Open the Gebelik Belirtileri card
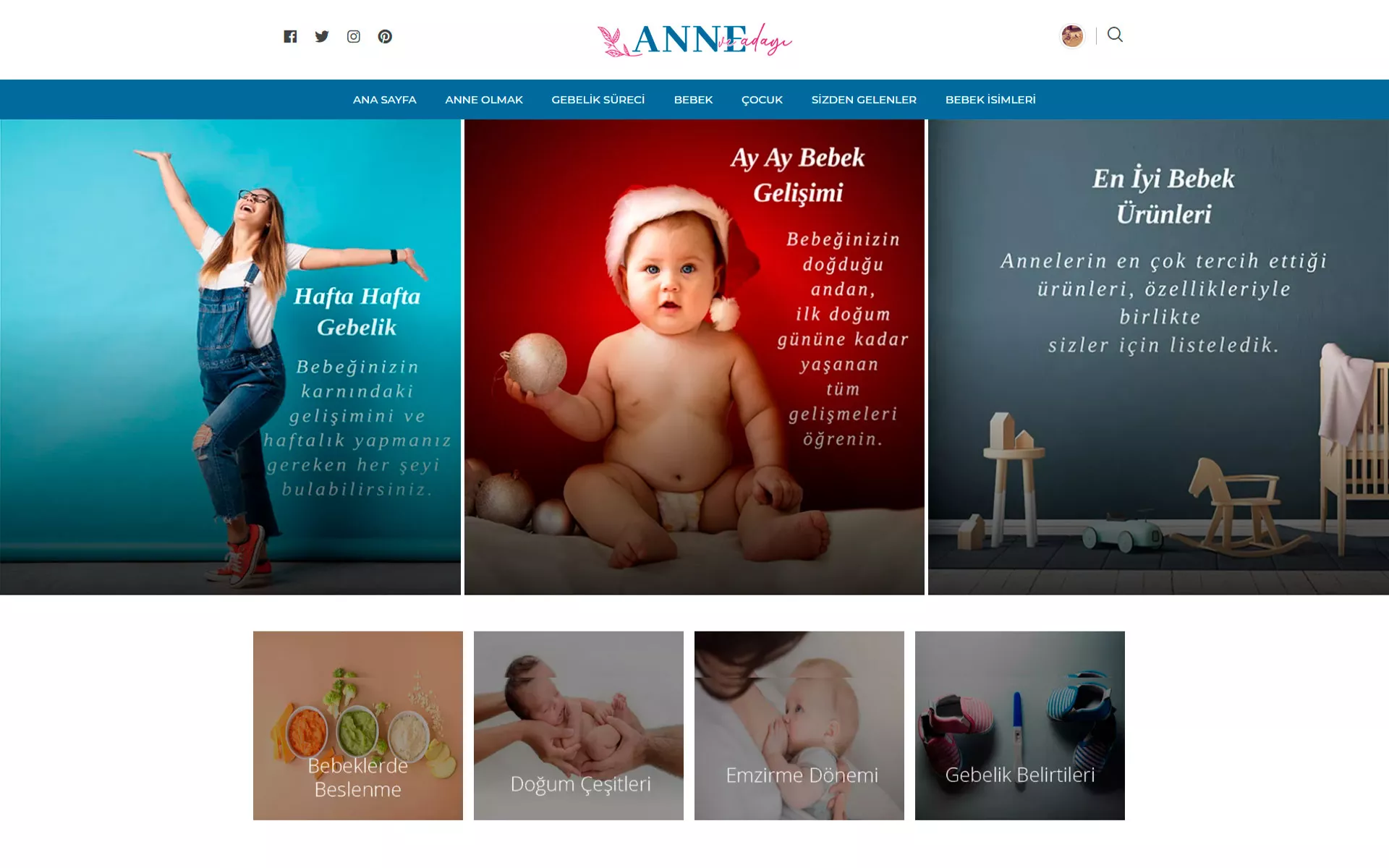 pyautogui.click(x=1020, y=726)
